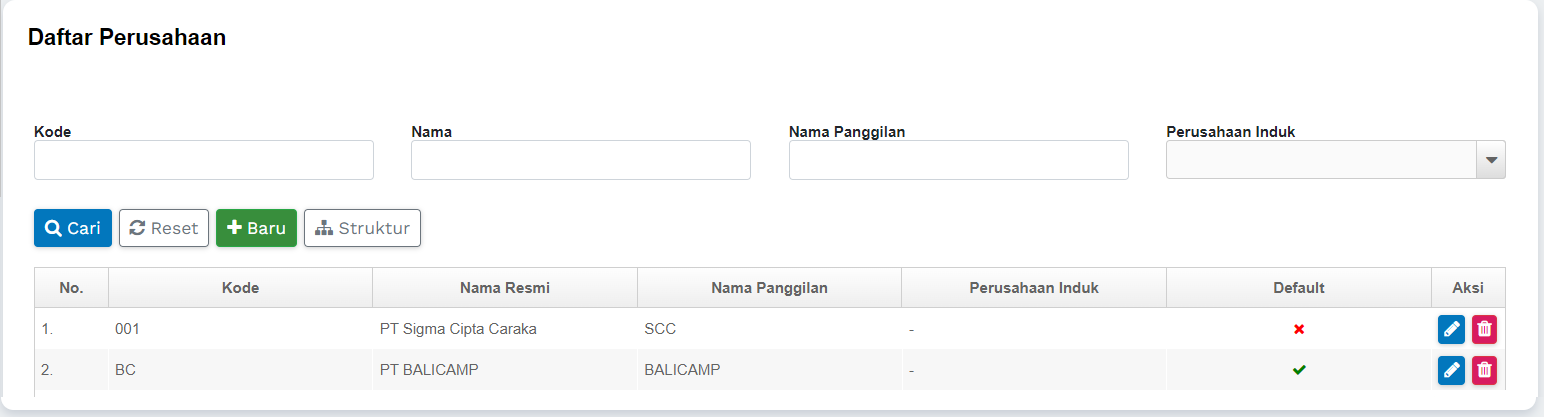This screenshot has width=1544, height=417.
Task: Select the PT BALICAMP name cell
Action: tap(429, 370)
